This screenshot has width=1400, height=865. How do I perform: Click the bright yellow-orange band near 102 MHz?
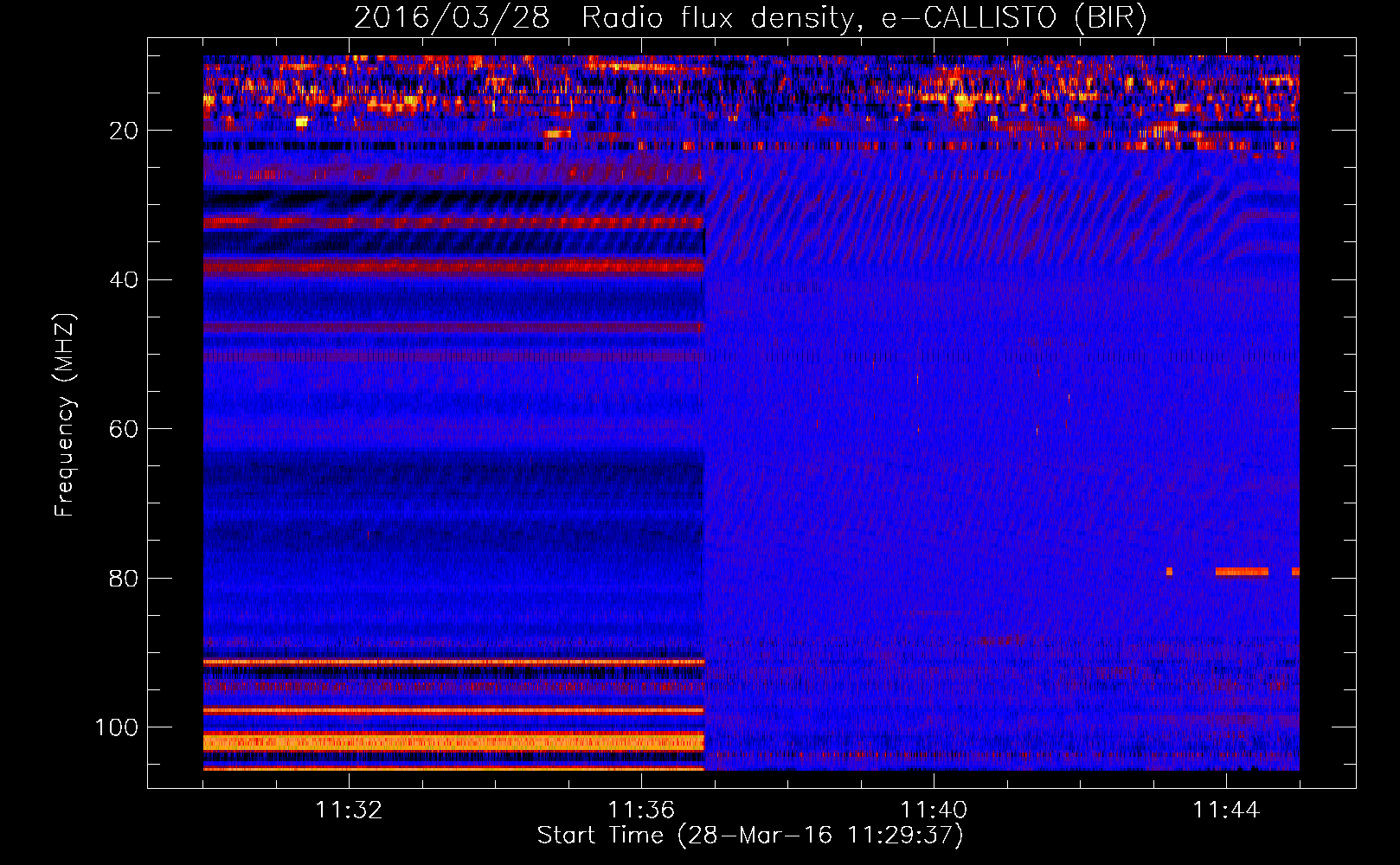(454, 742)
